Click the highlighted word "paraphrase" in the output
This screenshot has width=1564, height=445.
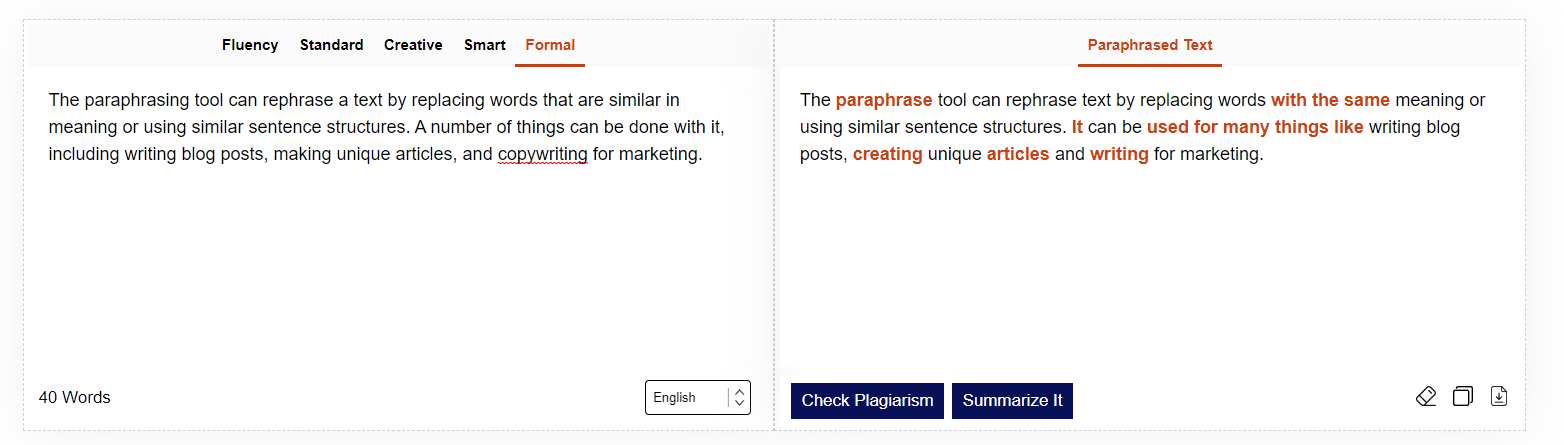tap(884, 100)
